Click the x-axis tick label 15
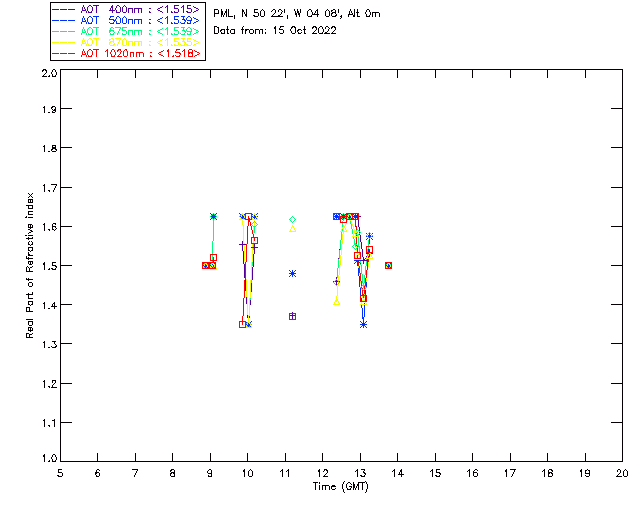The image size is (640, 512). (435, 473)
